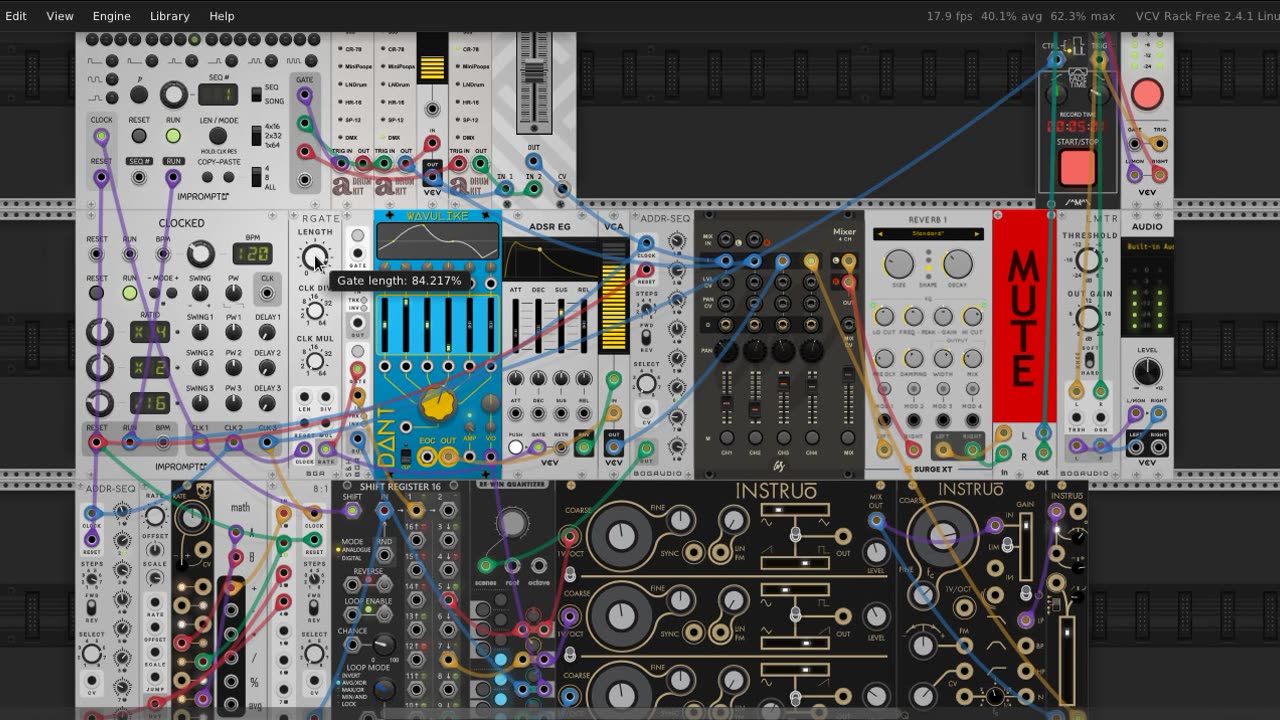Click the quantizer's large grey knob

[x=512, y=522]
